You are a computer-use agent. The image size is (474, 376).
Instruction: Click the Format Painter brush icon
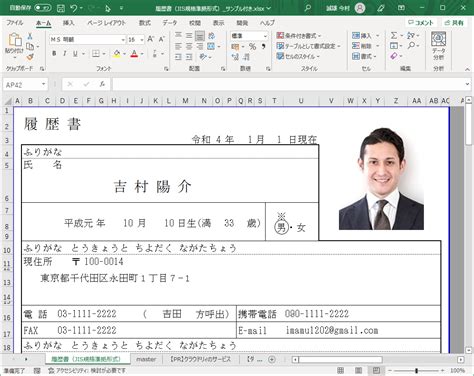30,57
